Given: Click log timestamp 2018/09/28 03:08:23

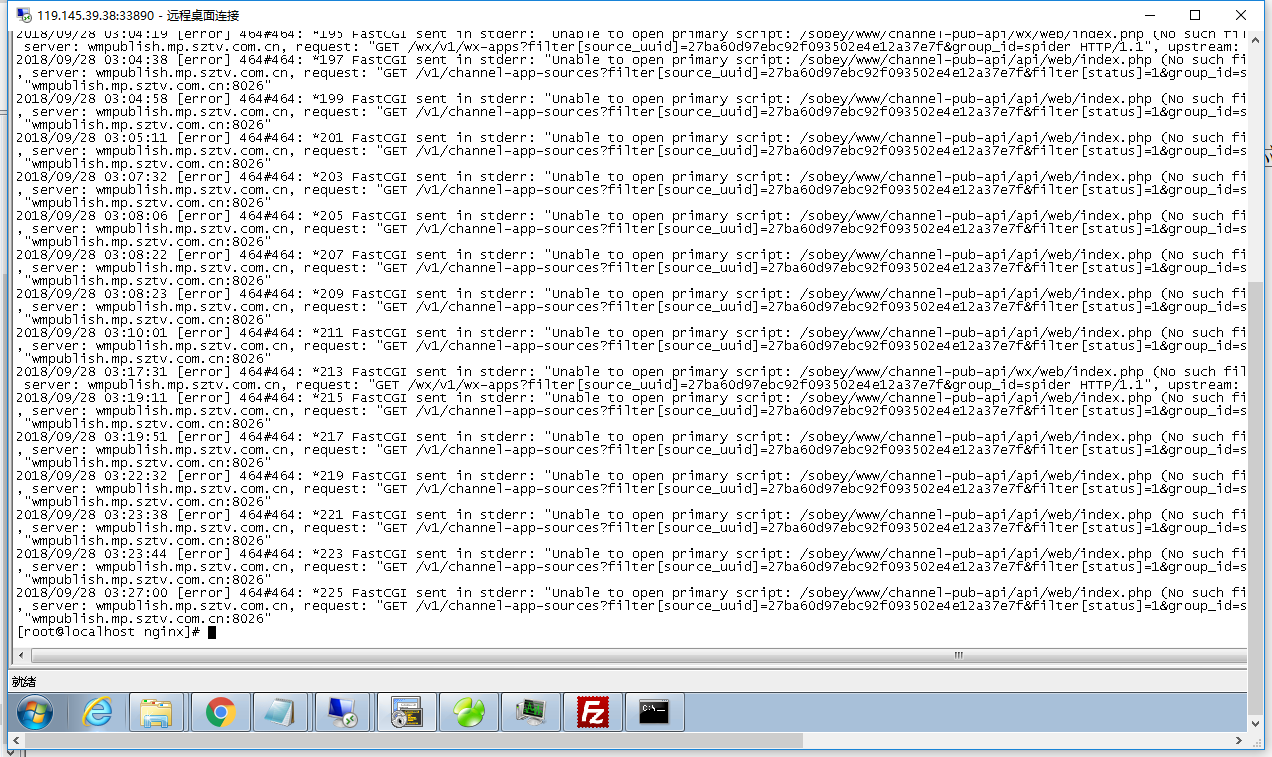Looking at the screenshot, I should 91,294.
